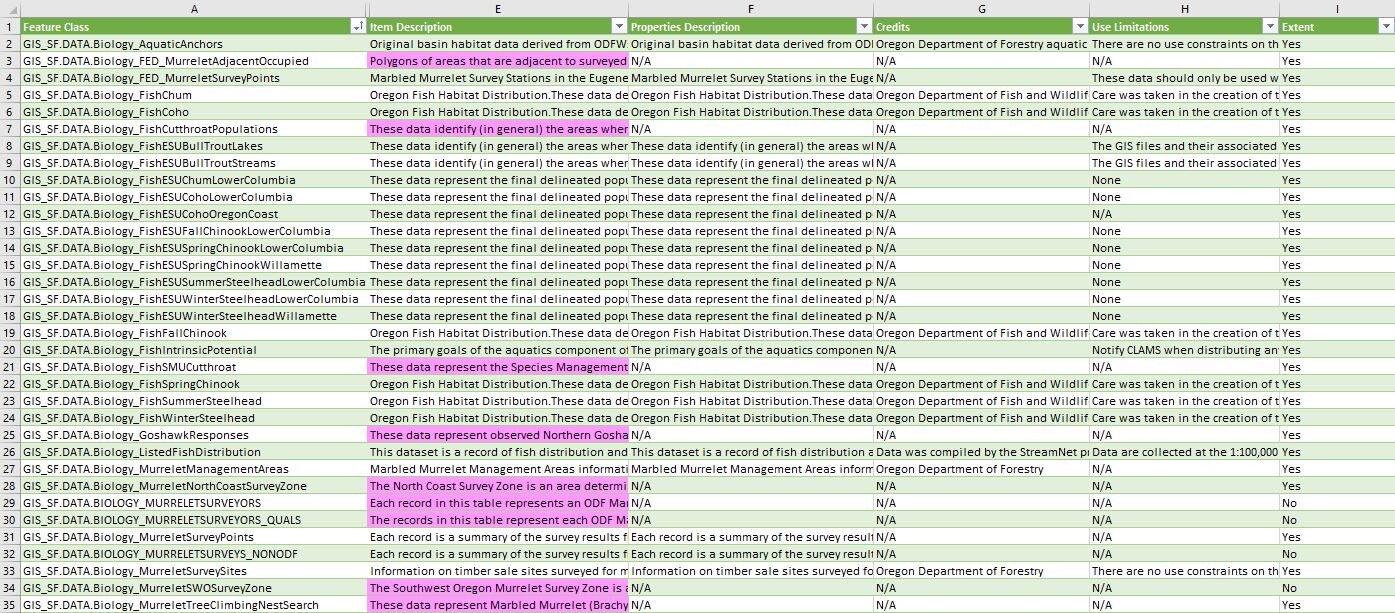Select cell GIS_SF.DATA.Biology_MurreletManagementAreas
1395x613 pixels.
[193, 469]
